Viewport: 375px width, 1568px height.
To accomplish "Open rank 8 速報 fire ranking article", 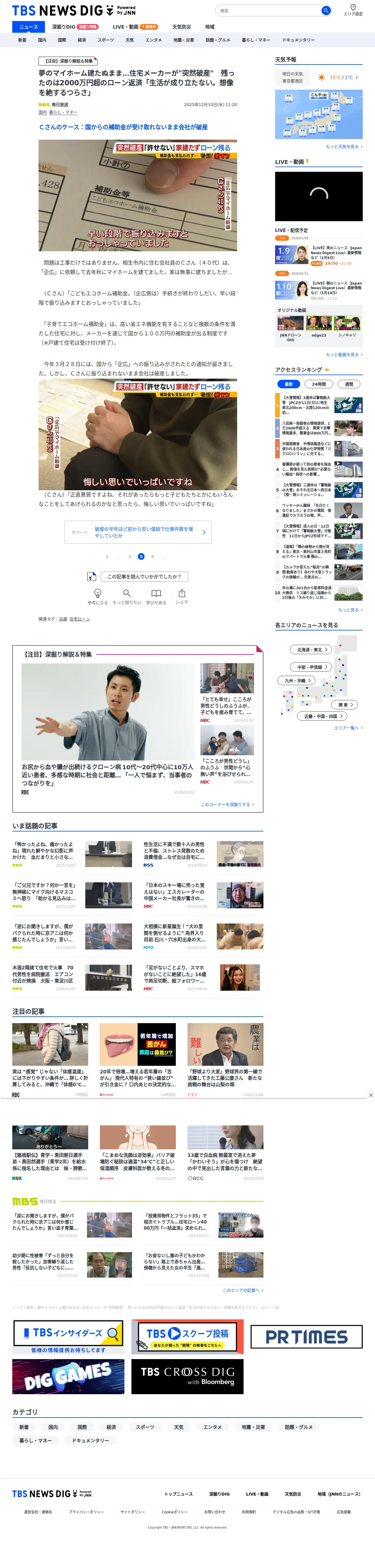I will 318,552.
